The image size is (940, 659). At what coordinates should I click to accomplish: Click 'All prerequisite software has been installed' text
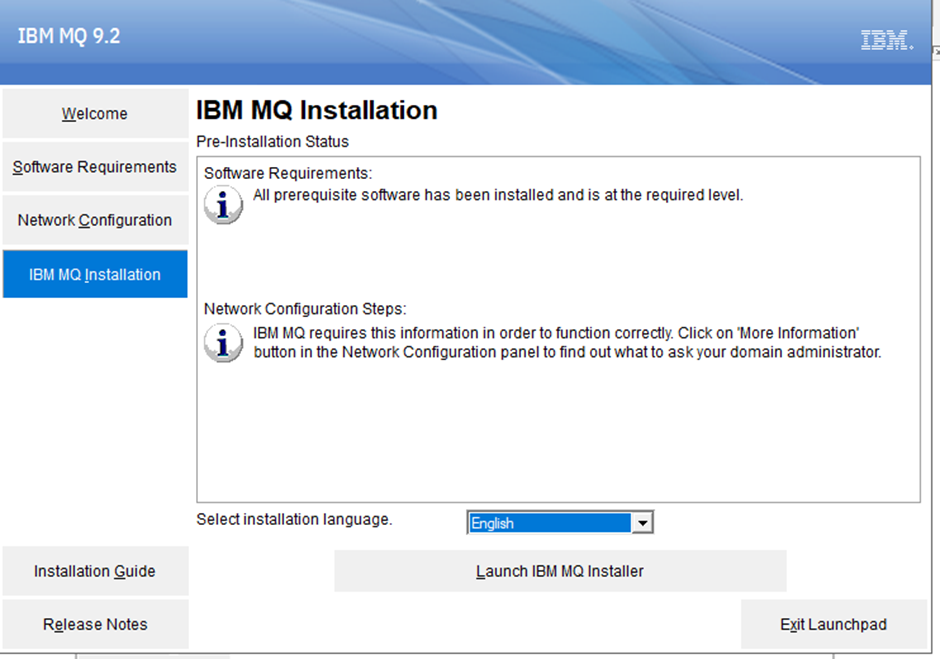[x=498, y=195]
